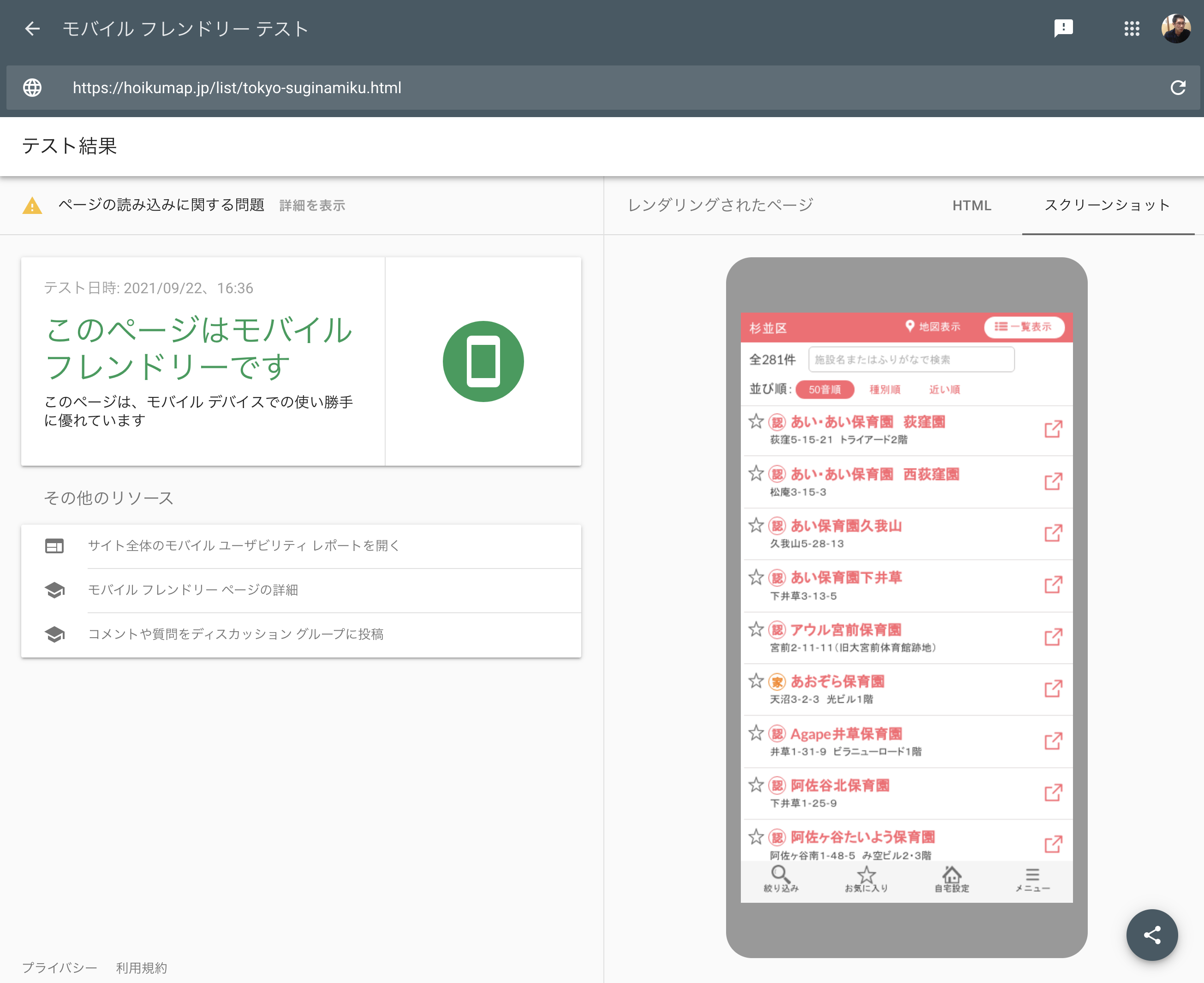Screen dimensions: 1204x983
Task: Expand 詳細を表示 for the loading issue
Action: (x=312, y=206)
